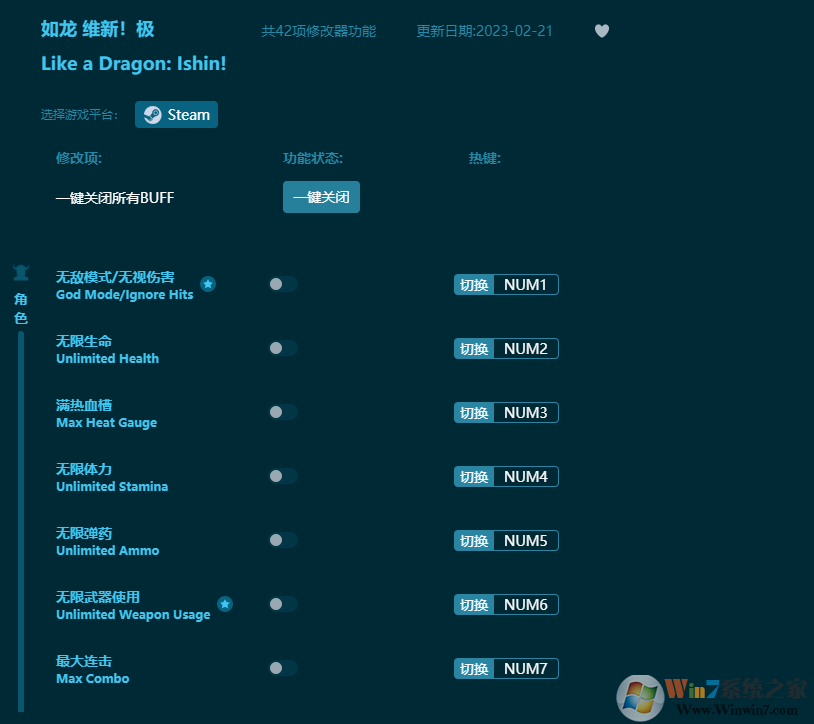This screenshot has height=724, width=814.
Task: Select the Steam platform button
Action: click(x=177, y=115)
